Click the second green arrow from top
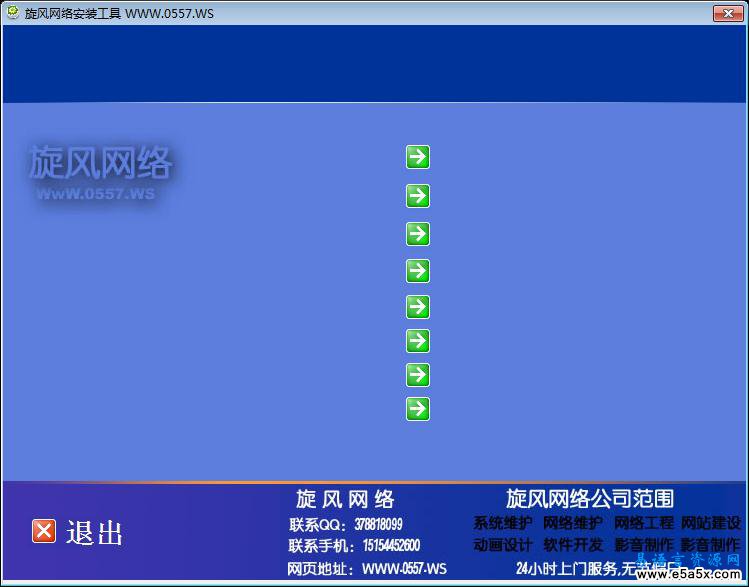This screenshot has width=749, height=587. (x=417, y=196)
